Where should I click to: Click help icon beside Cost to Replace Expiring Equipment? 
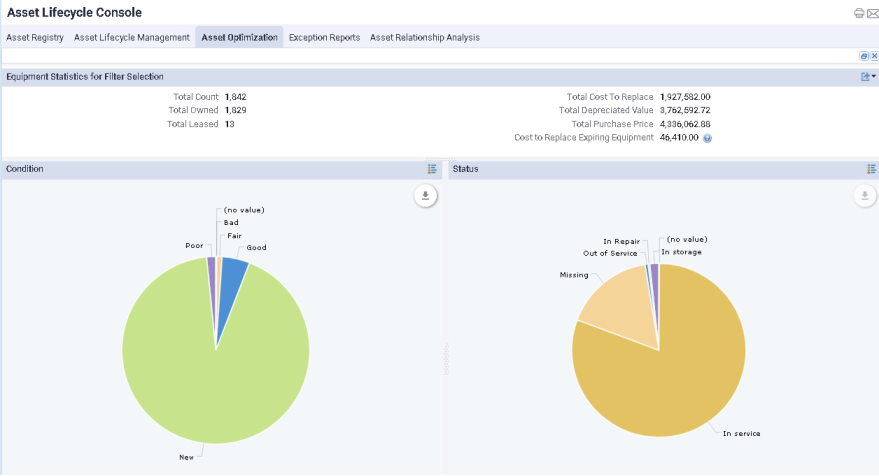click(707, 138)
